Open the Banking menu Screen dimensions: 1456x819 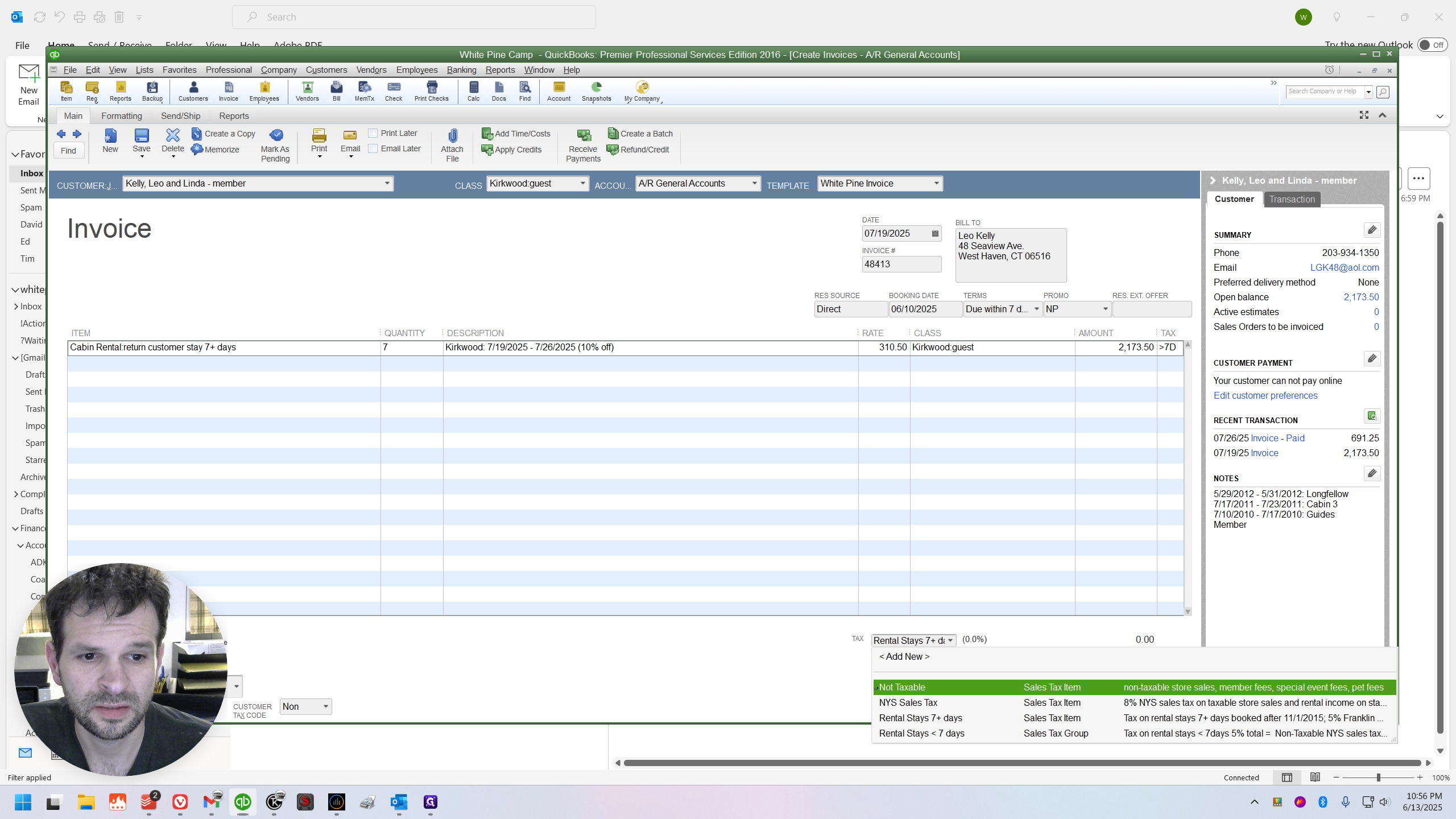coord(461,69)
